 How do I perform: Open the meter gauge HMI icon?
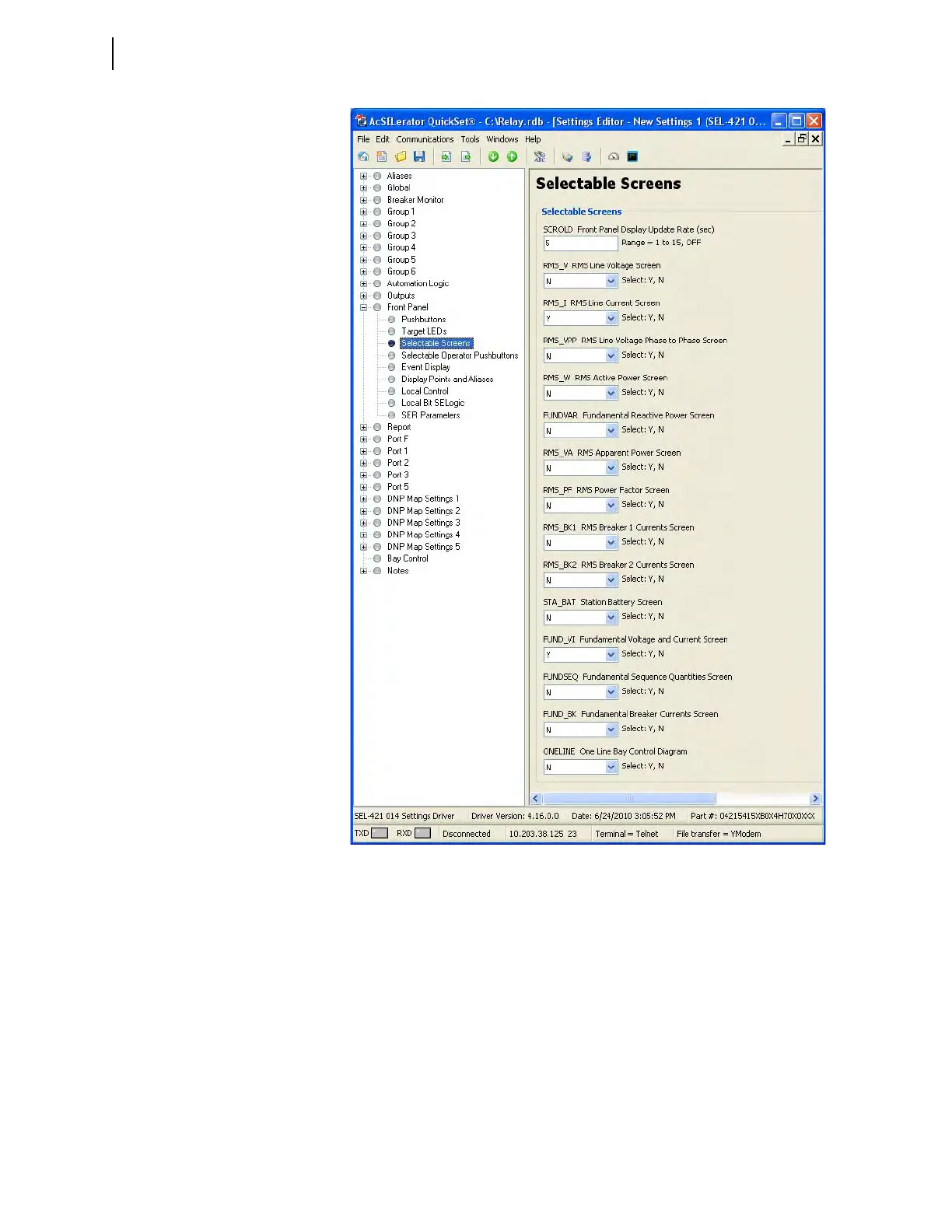[x=614, y=156]
